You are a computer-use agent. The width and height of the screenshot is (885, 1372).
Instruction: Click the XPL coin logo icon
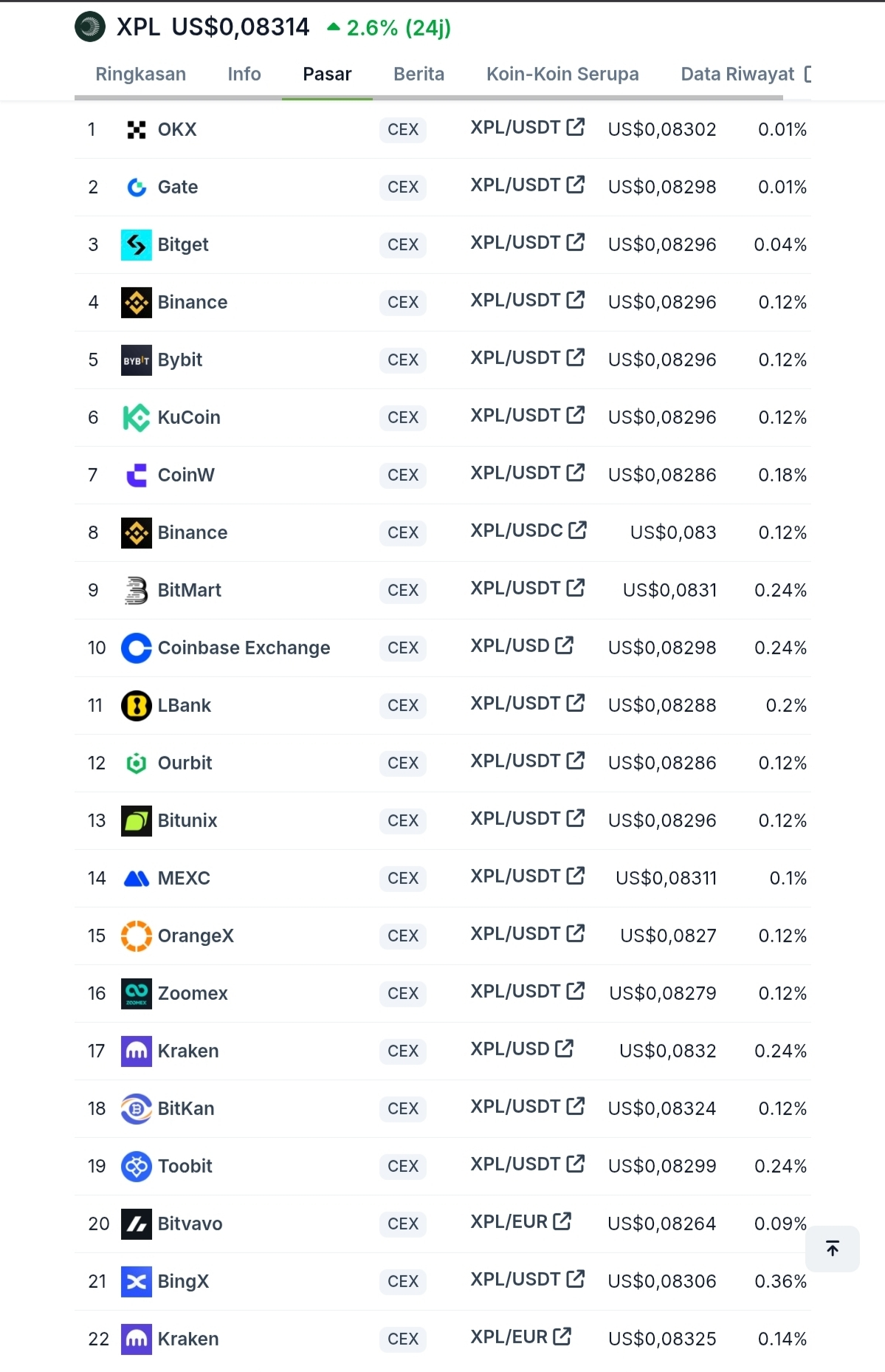point(90,27)
